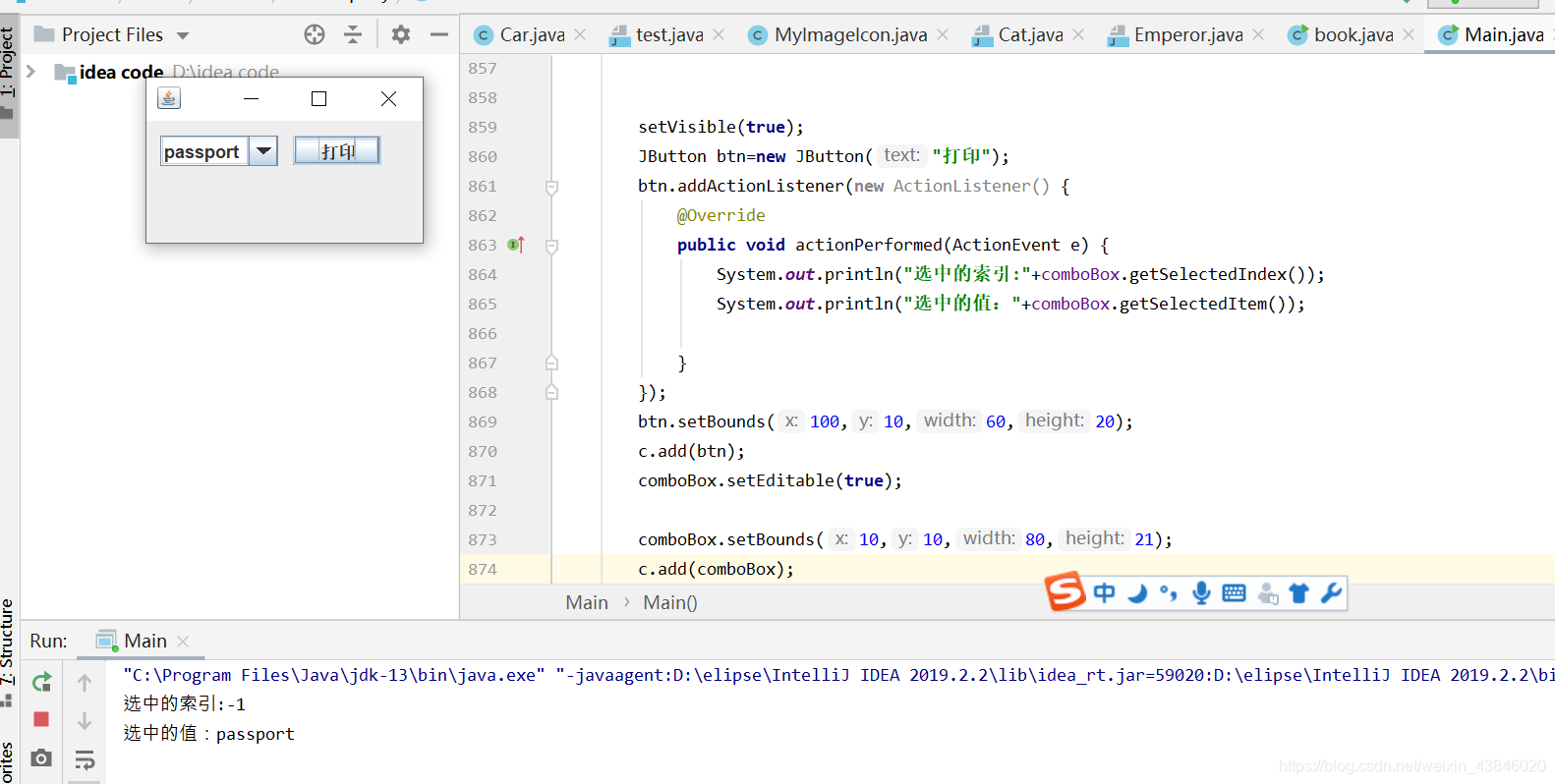Click the console line 选中的值：passport
Screen dimensions: 1555x784
point(208,733)
